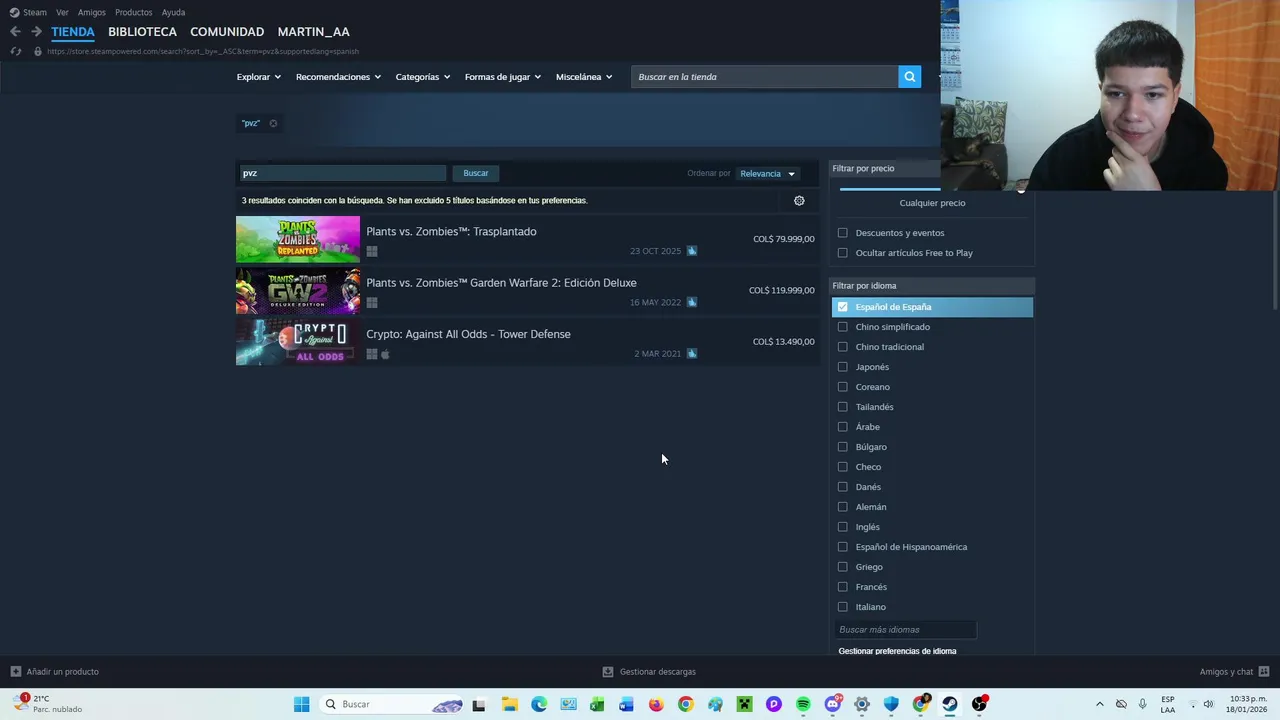Collapse Filtrar por idioma section
Image resolution: width=1280 pixels, height=720 pixels.
pos(932,286)
